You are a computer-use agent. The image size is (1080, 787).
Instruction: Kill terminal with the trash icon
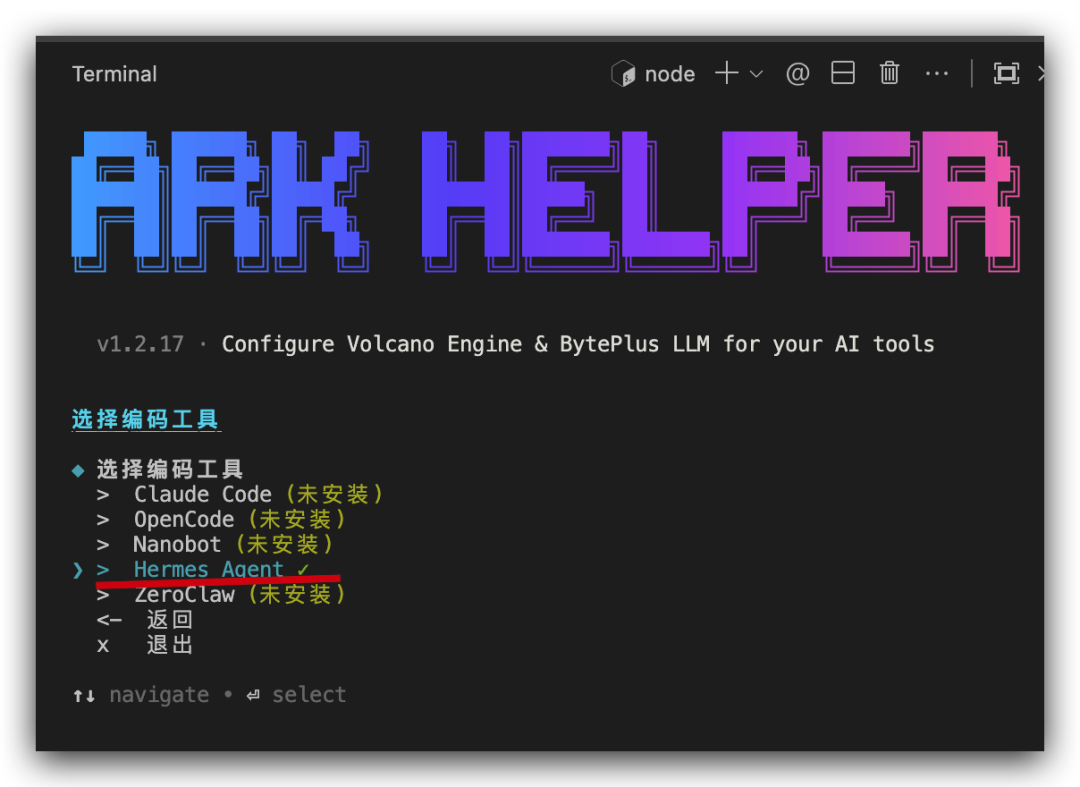pos(889,72)
